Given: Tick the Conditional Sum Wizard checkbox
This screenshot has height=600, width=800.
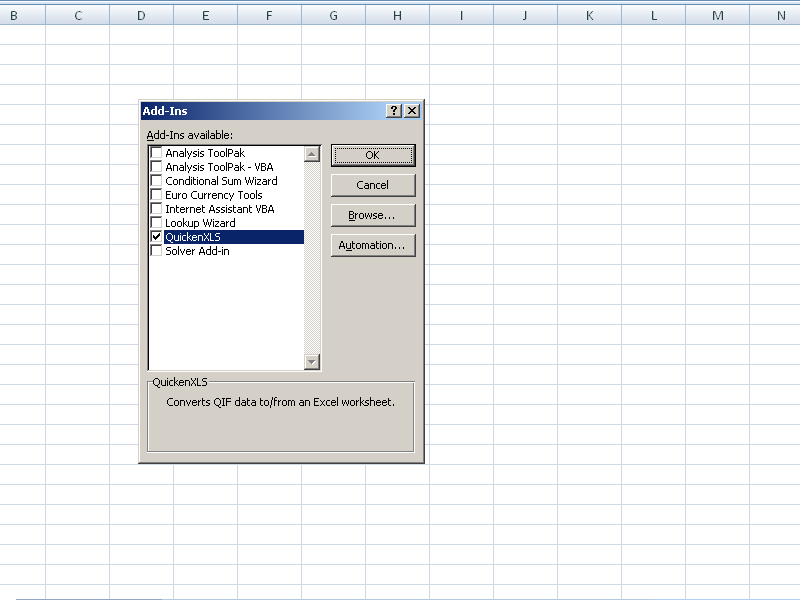Looking at the screenshot, I should (156, 181).
